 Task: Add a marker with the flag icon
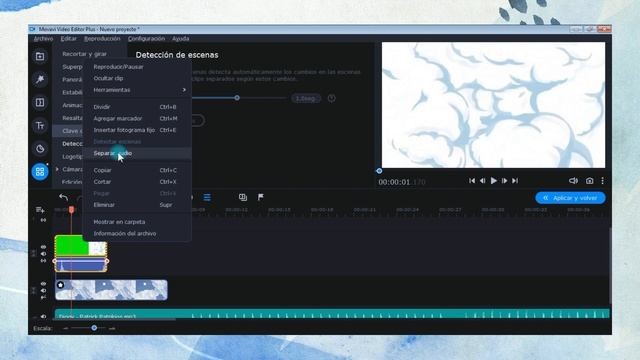(x=261, y=197)
